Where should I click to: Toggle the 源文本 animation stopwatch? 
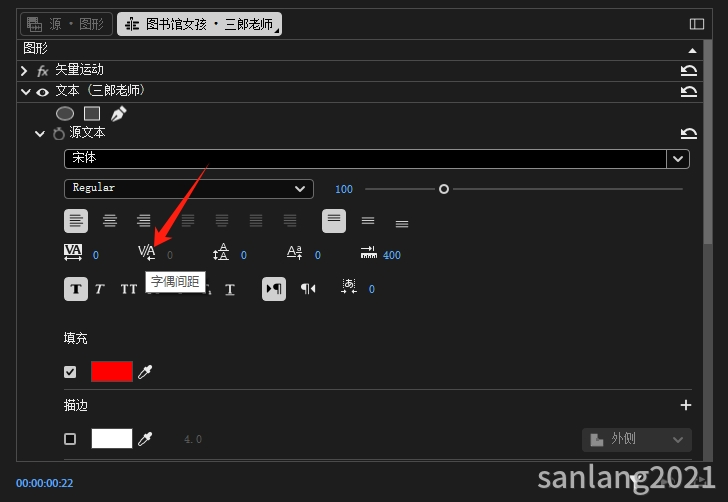58,134
